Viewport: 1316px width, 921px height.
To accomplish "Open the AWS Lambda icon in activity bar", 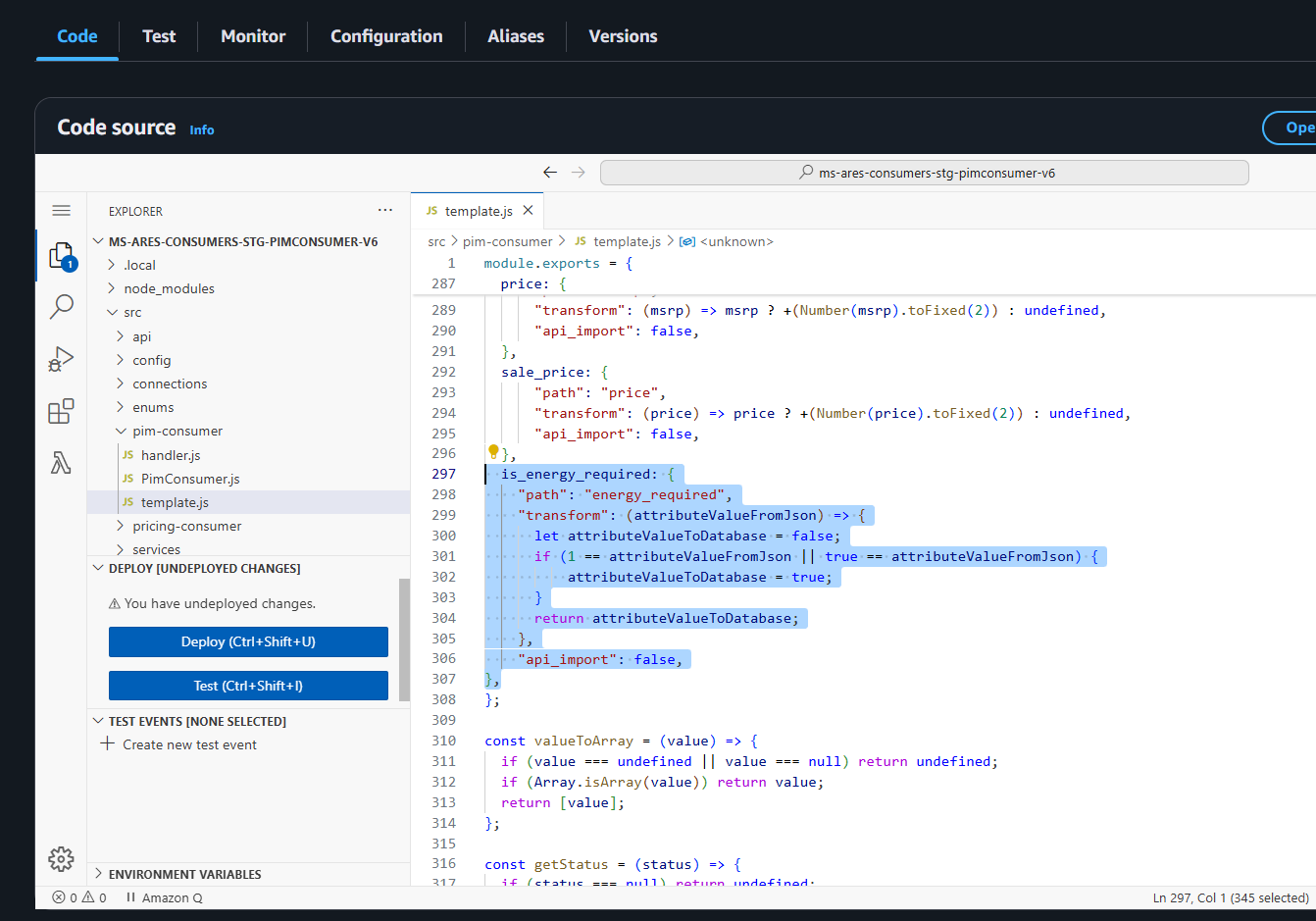I will 61,463.
